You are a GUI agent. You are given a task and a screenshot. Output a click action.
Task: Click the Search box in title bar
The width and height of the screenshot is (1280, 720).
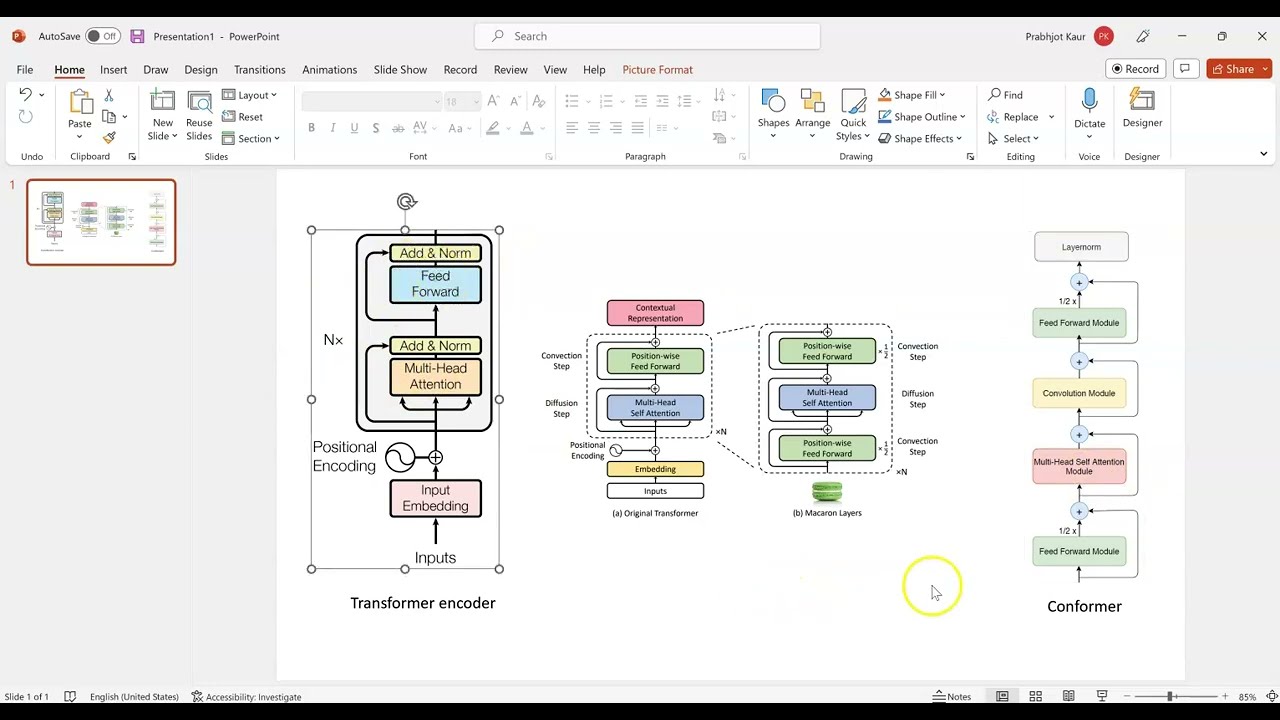648,36
